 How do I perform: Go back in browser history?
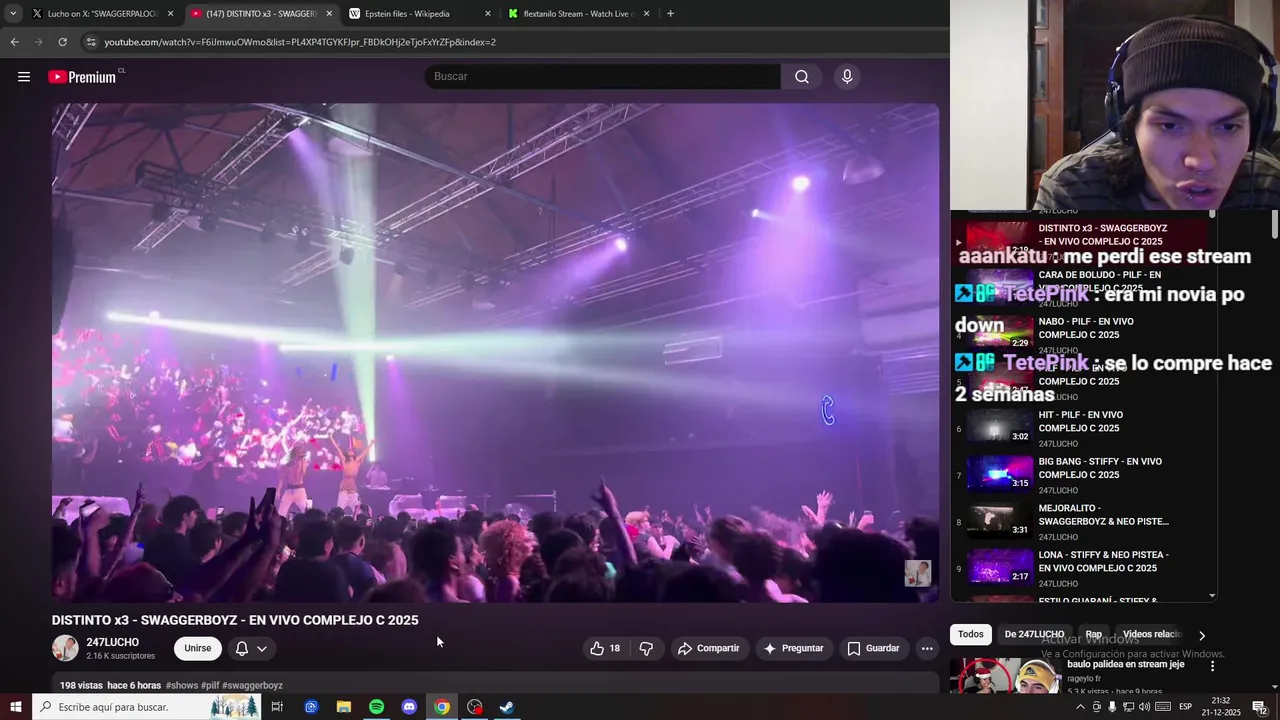14,42
